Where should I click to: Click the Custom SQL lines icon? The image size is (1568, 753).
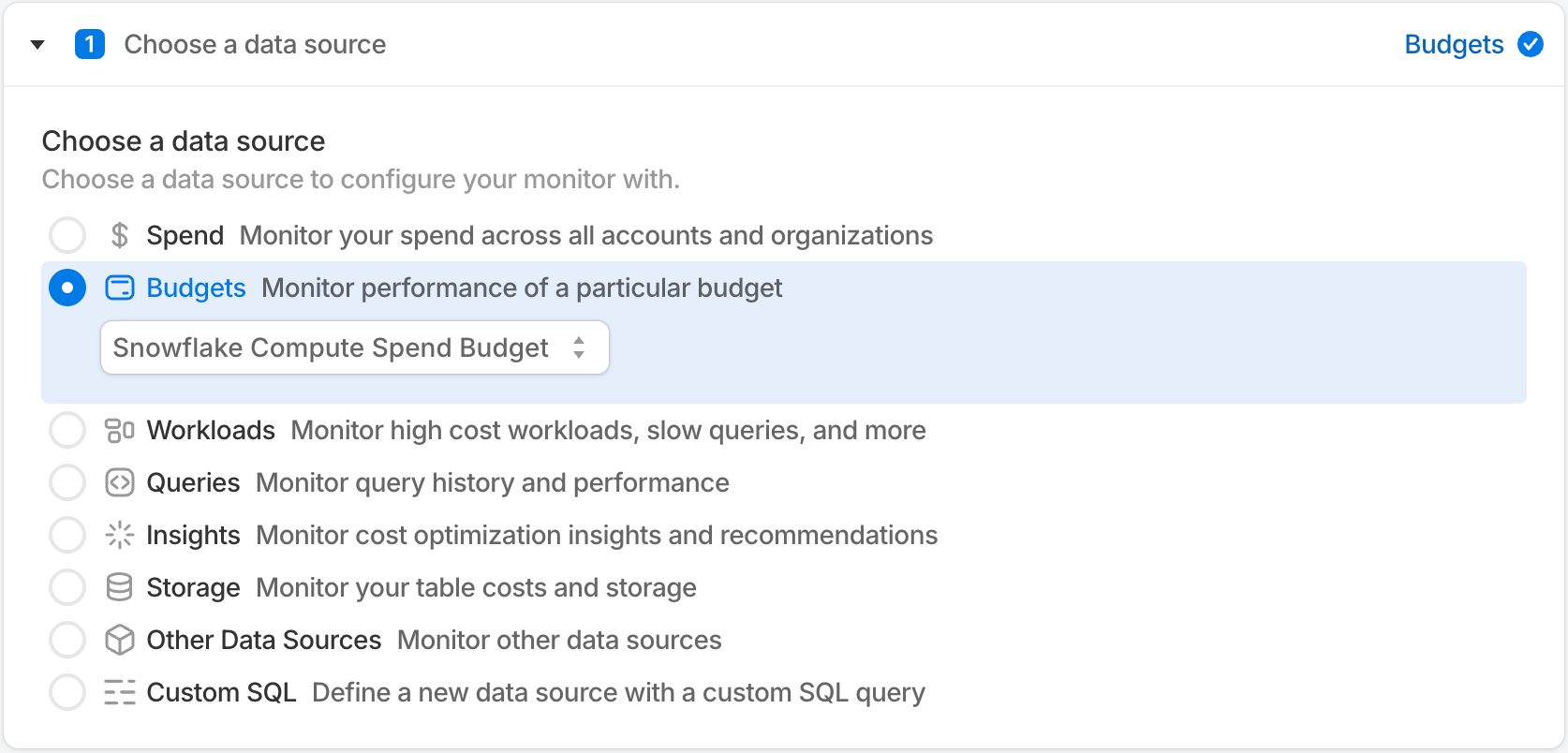coord(120,692)
